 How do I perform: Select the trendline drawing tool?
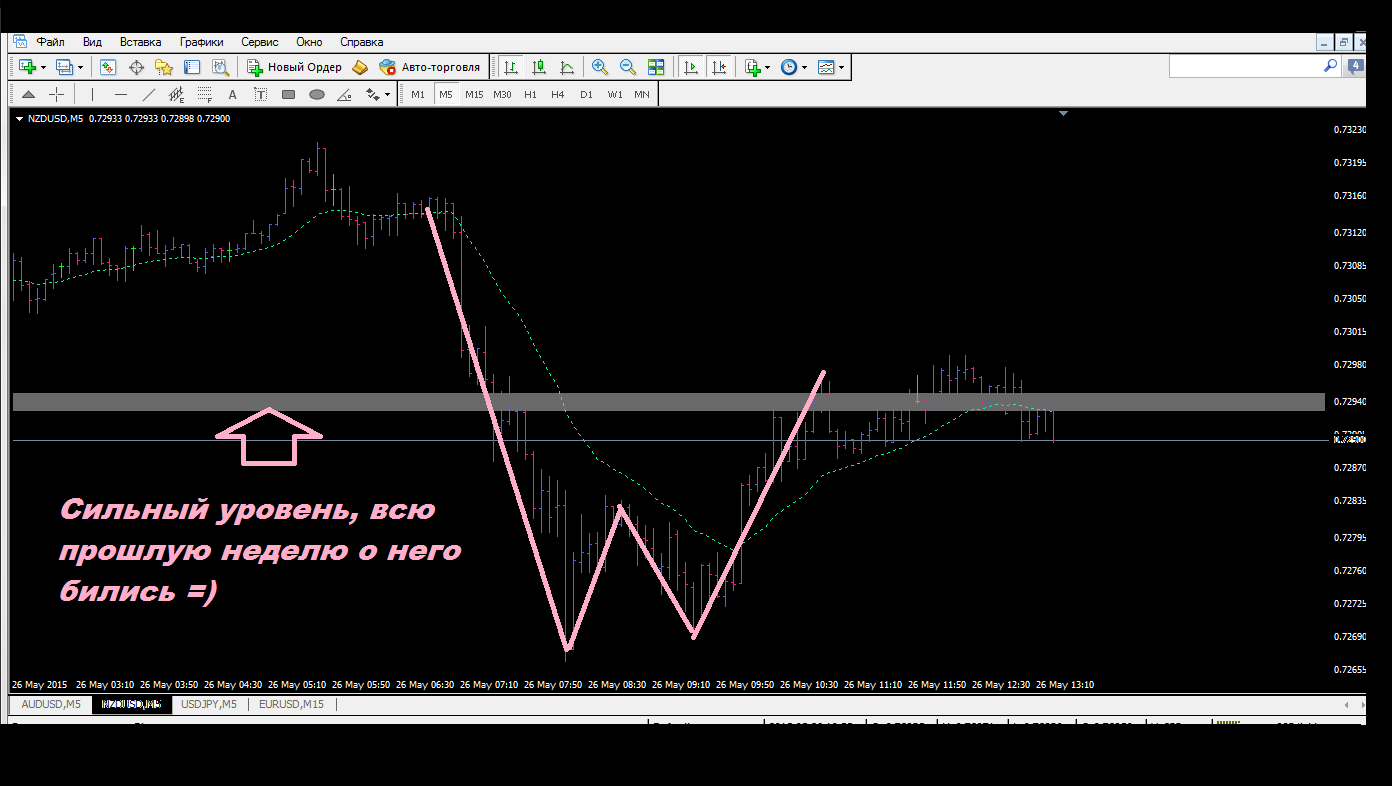pos(149,95)
